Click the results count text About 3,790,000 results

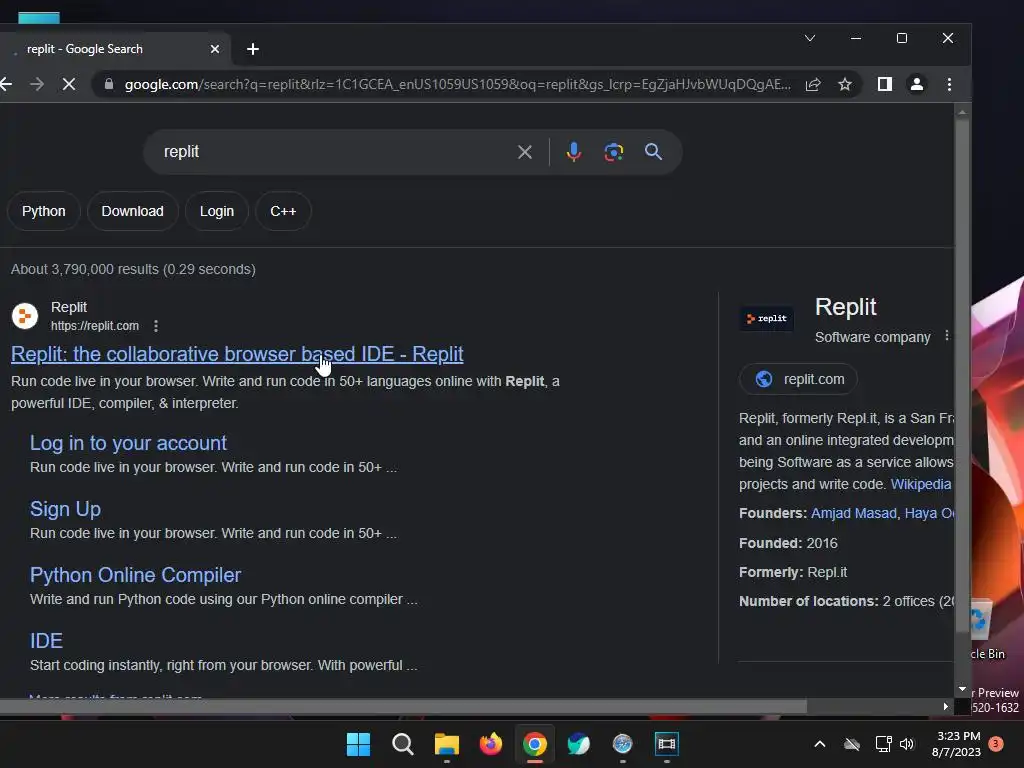pos(133,269)
